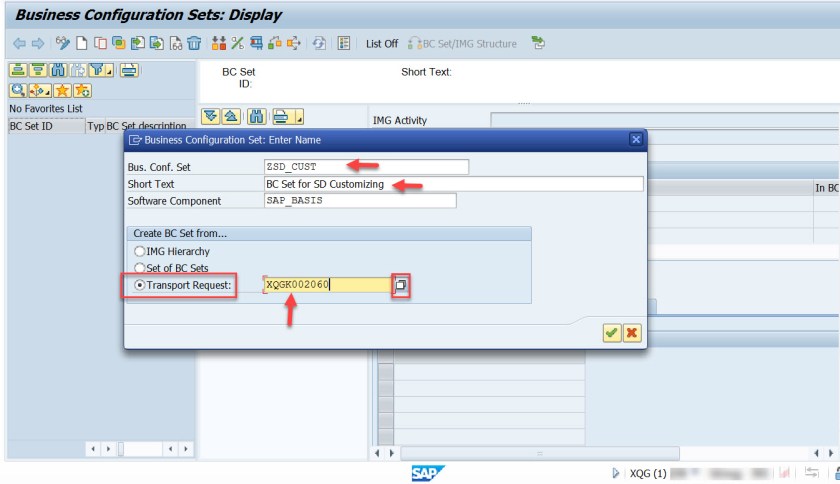The image size is (840, 484).
Task: Create a new BC Set (blank page icon)
Action: (81, 43)
